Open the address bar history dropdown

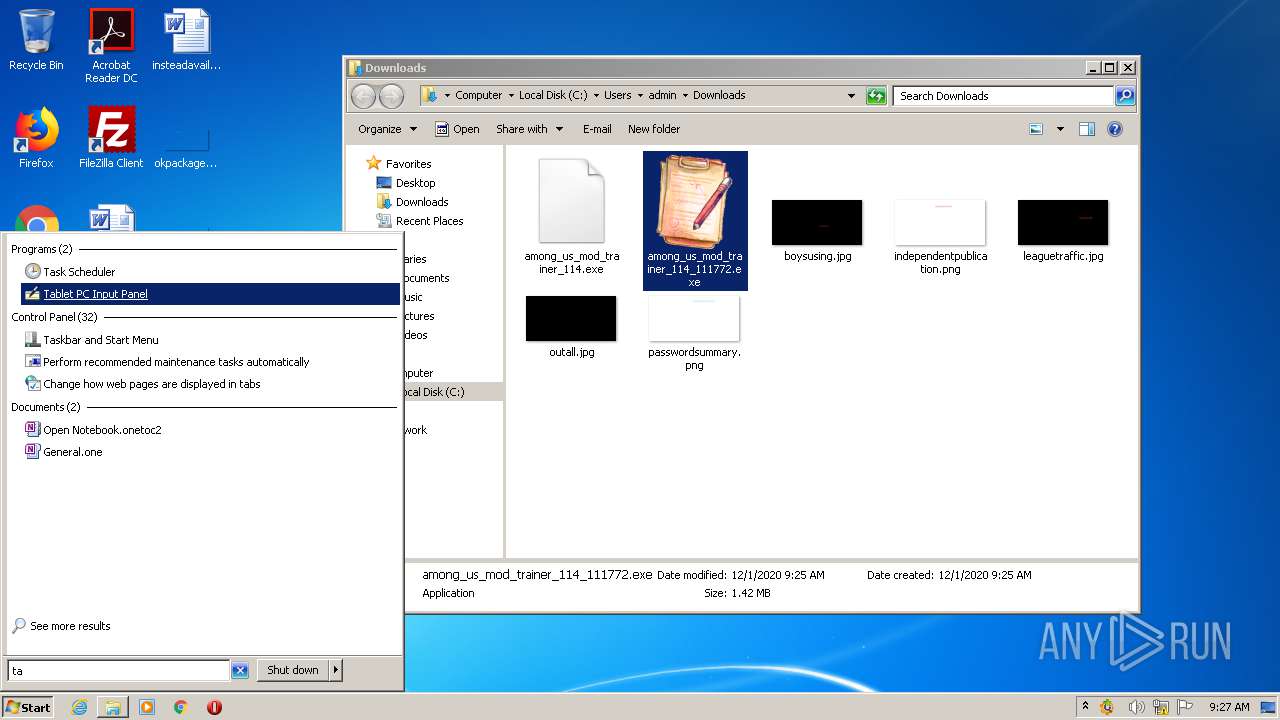(x=851, y=96)
